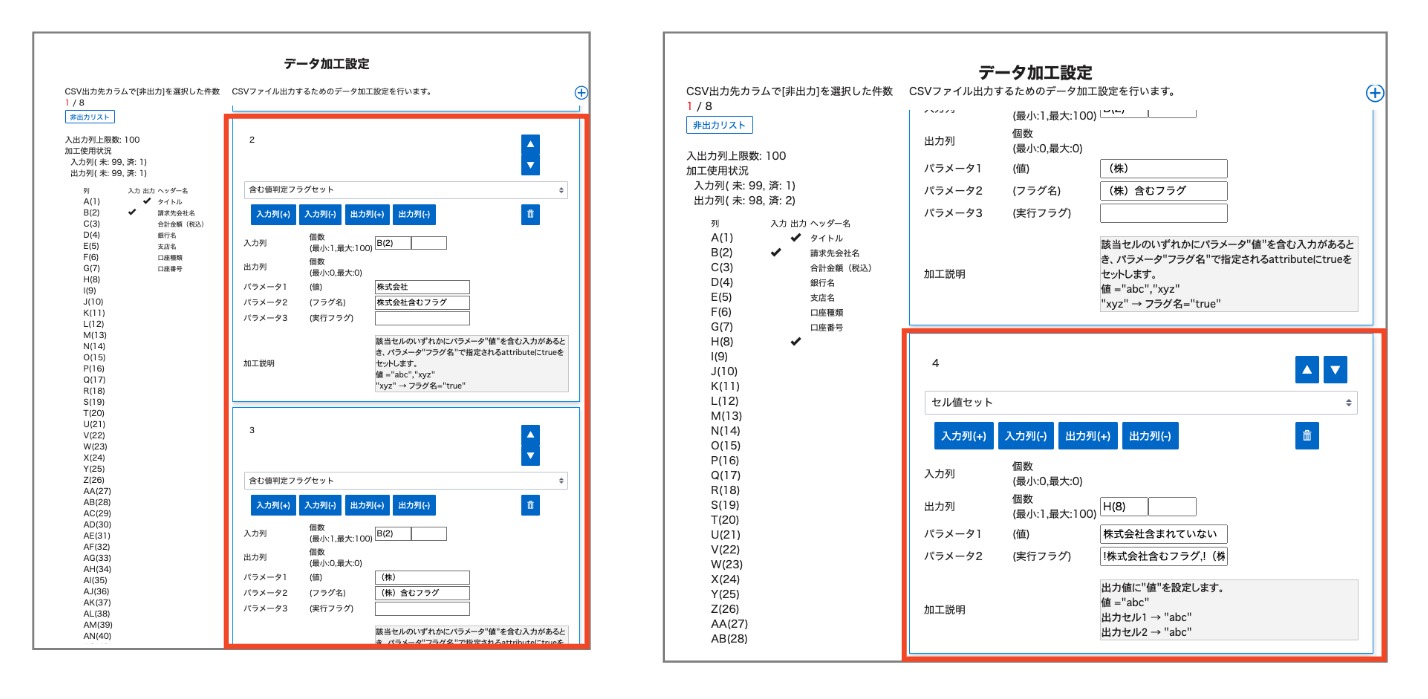Focus the H(8) output column field
Screen dimensions: 1428x699
click(x=1123, y=506)
